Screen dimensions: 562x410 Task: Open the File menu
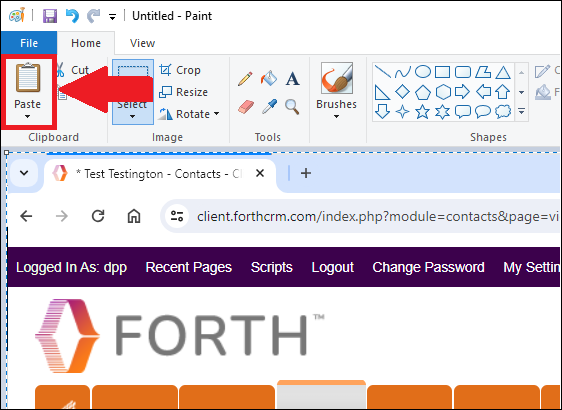pyautogui.click(x=29, y=43)
